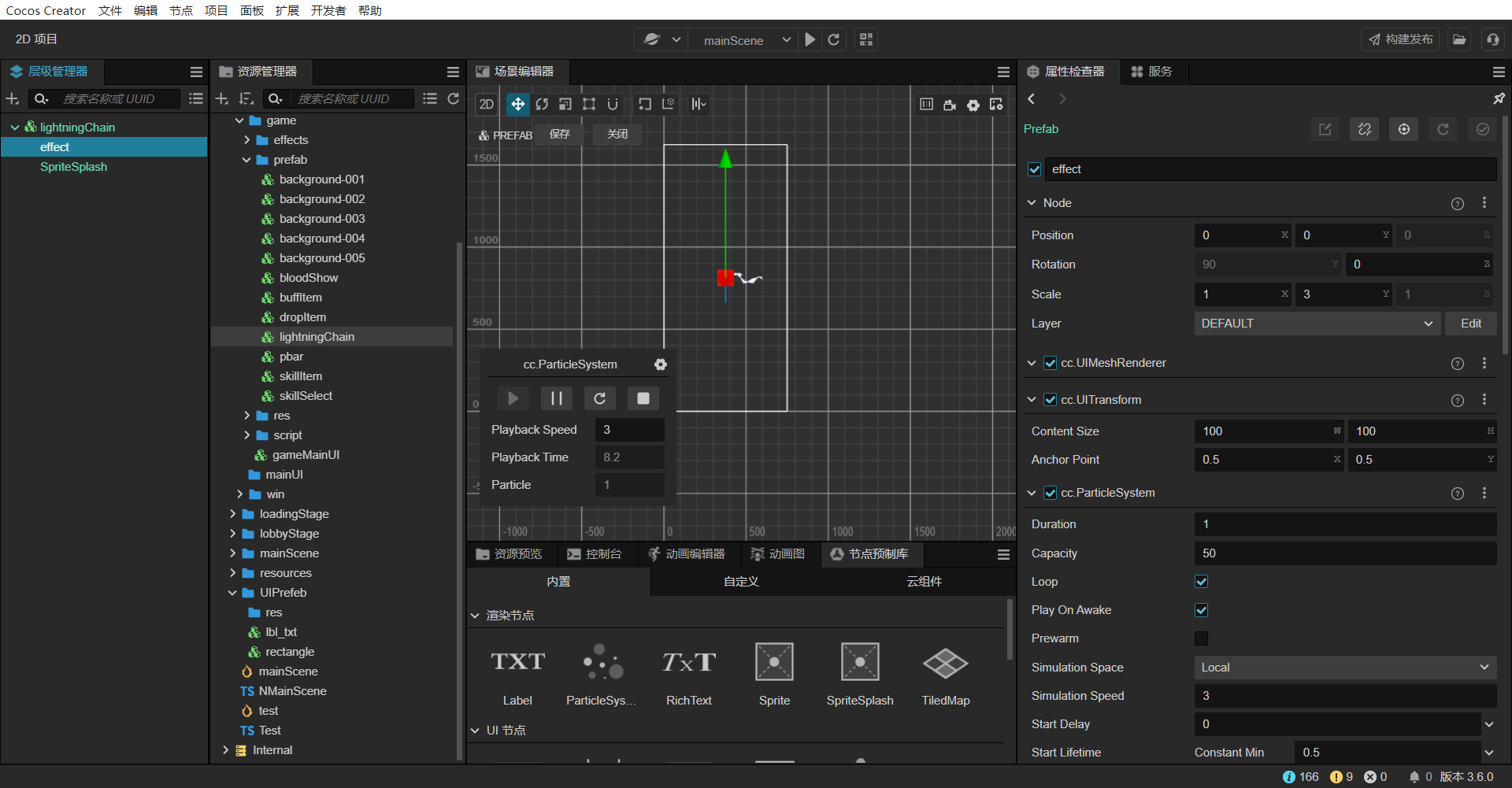This screenshot has height=788, width=1512.
Task: Select the rotate gizmo tool in scene editor
Action: pos(542,104)
